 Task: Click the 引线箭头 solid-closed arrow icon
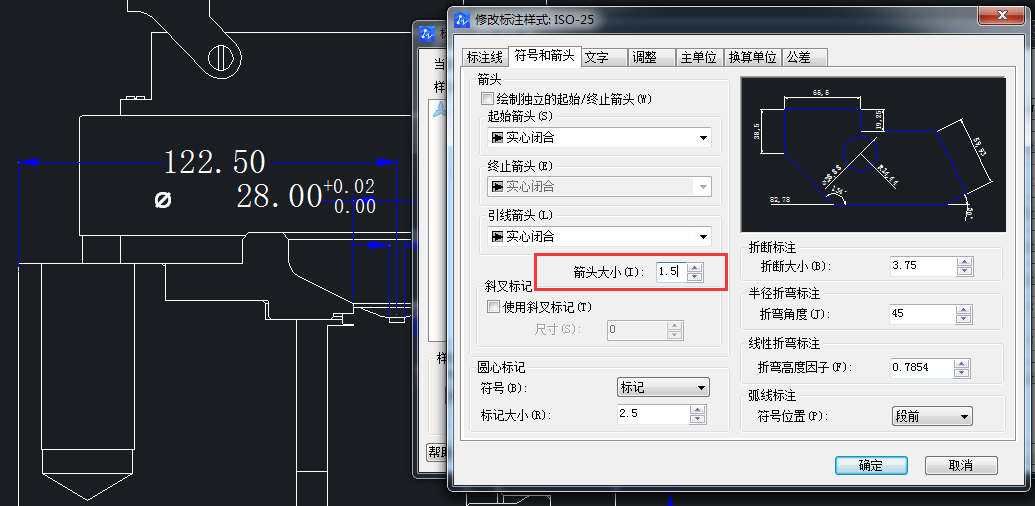point(497,236)
